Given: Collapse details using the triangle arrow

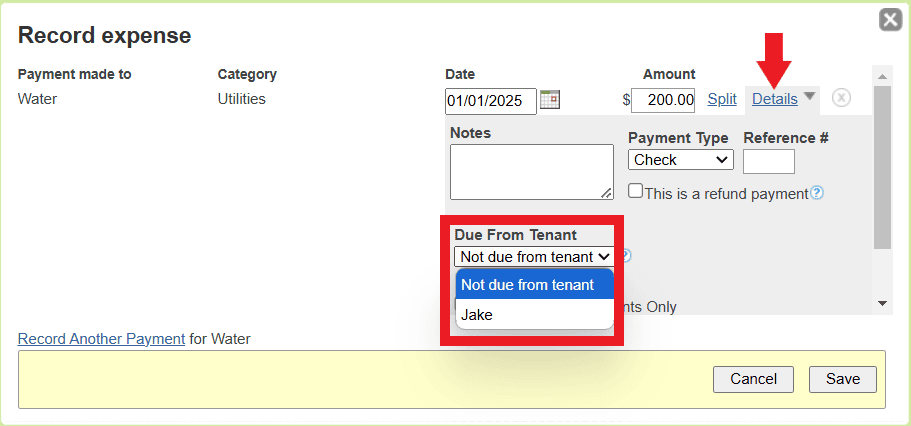Looking at the screenshot, I should [x=810, y=97].
